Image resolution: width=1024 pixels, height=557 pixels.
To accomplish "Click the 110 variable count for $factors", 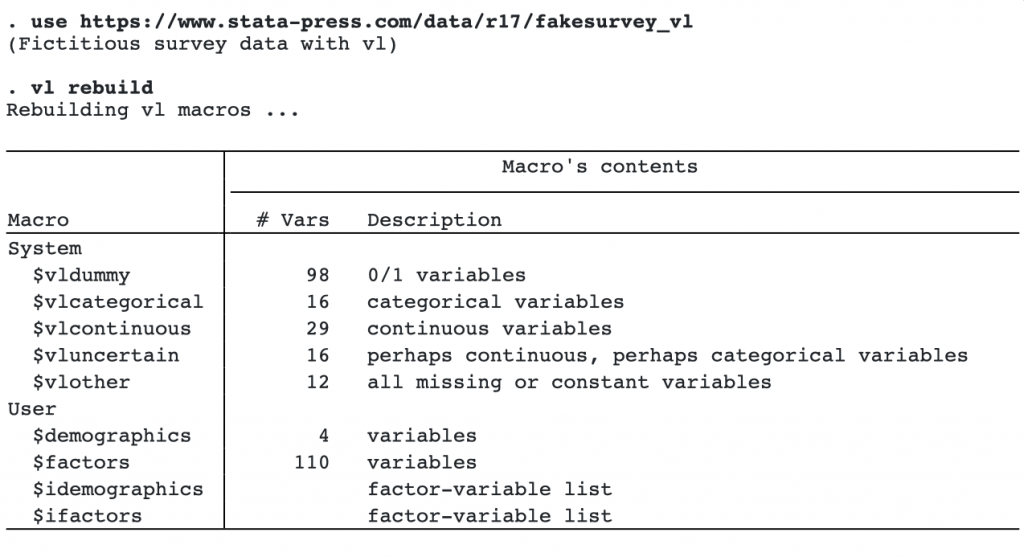I will click(312, 462).
